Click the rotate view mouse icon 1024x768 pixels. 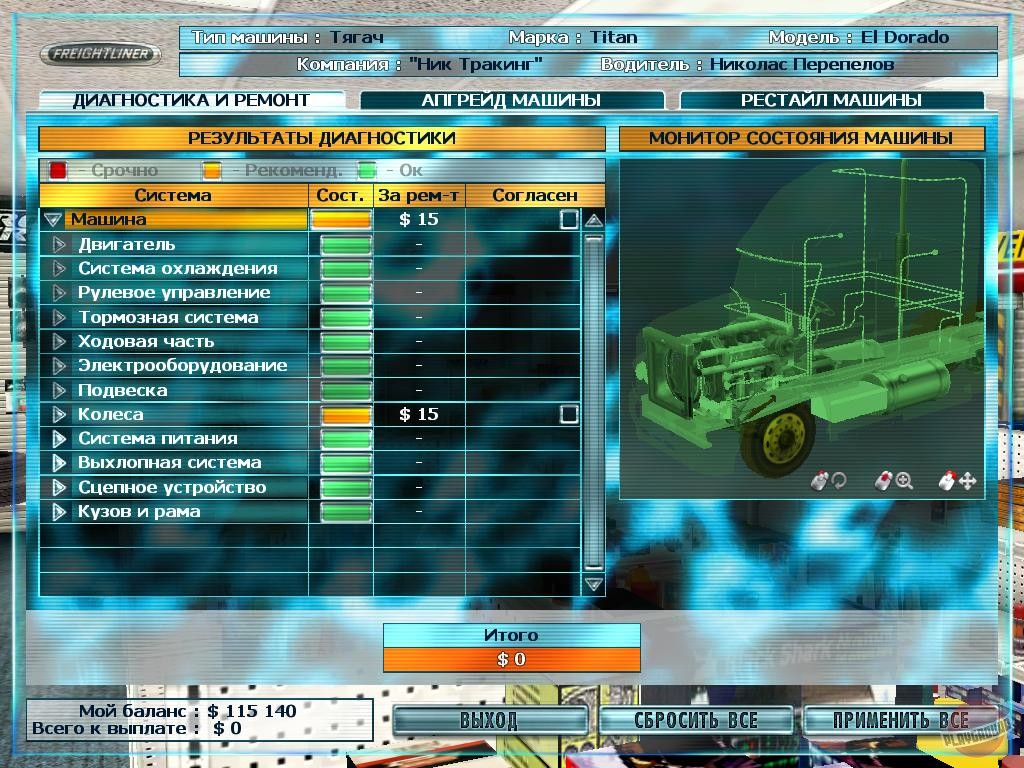[829, 481]
